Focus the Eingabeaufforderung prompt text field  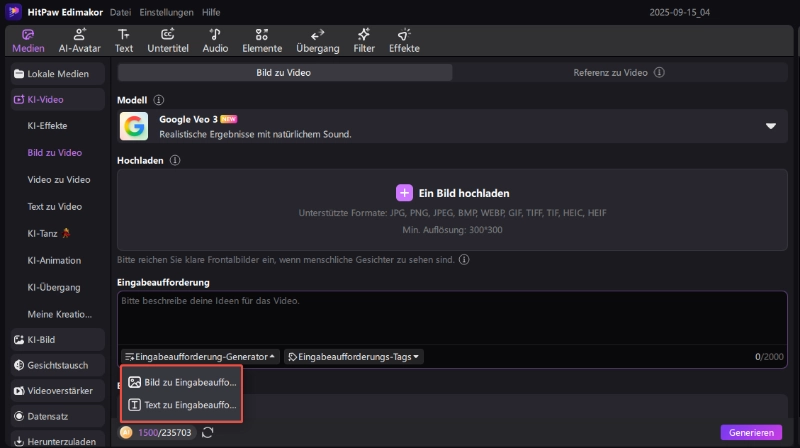[x=452, y=317]
